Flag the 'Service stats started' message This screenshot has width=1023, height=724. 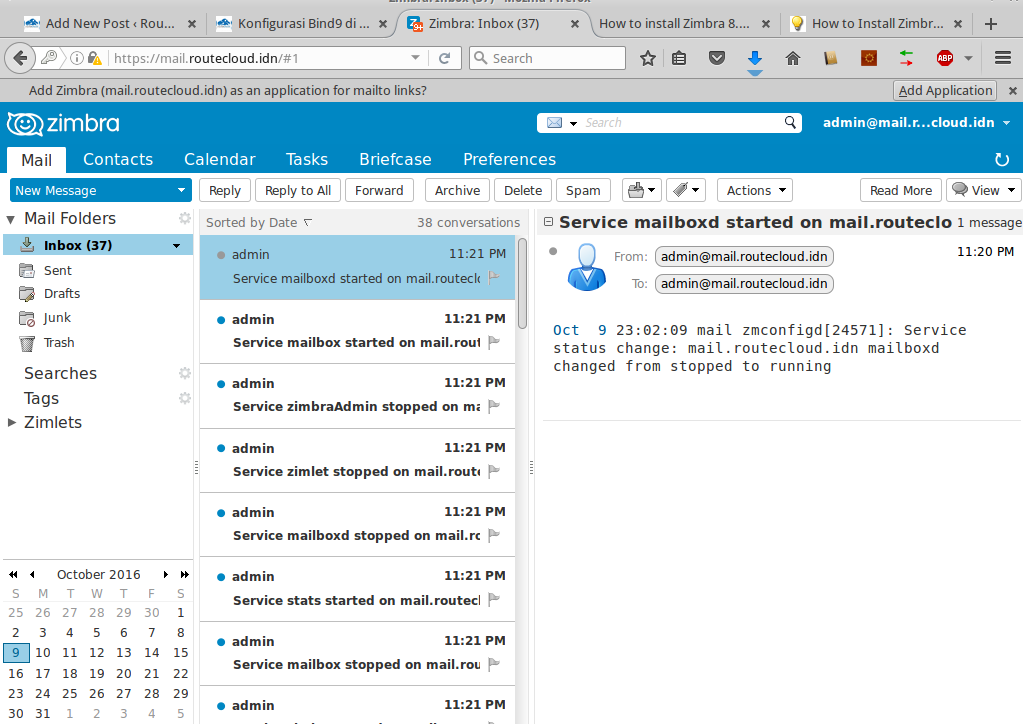[x=494, y=599]
